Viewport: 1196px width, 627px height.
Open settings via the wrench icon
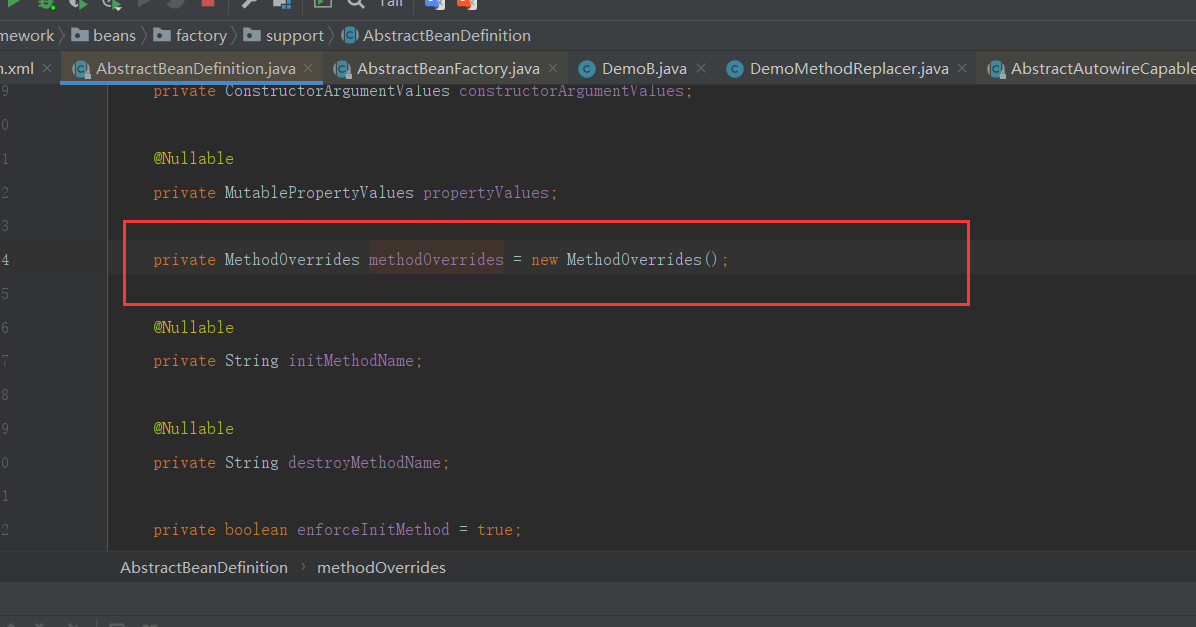point(249,3)
